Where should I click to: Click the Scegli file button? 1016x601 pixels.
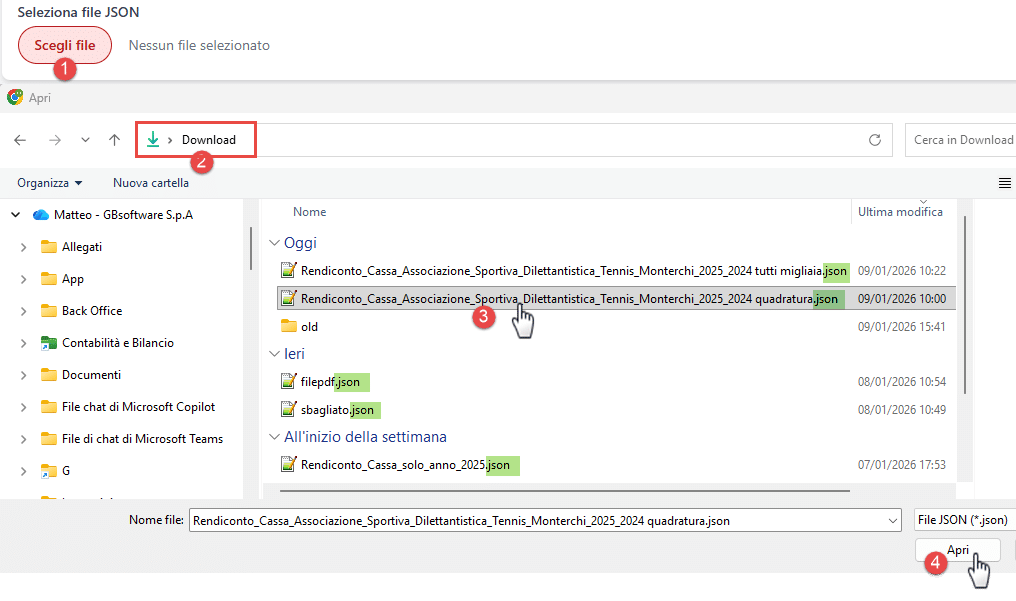tap(65, 45)
